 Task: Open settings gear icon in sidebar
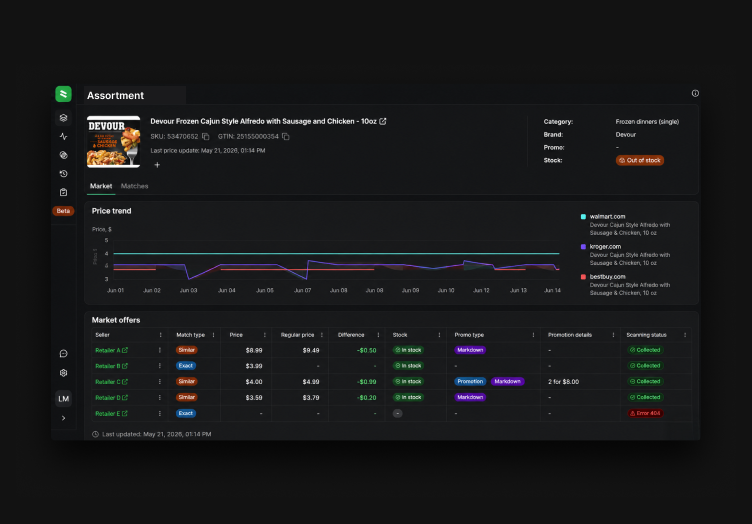[63, 373]
